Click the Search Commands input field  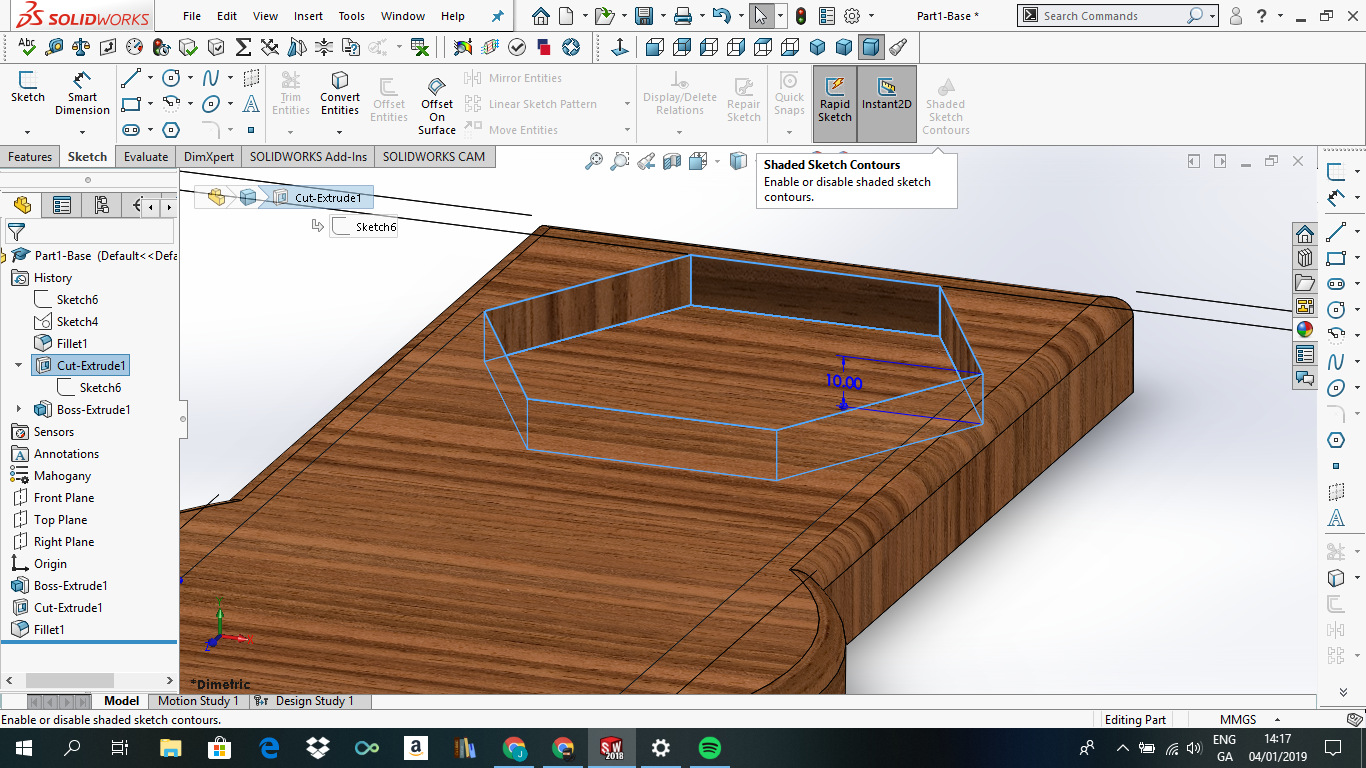pos(1112,16)
